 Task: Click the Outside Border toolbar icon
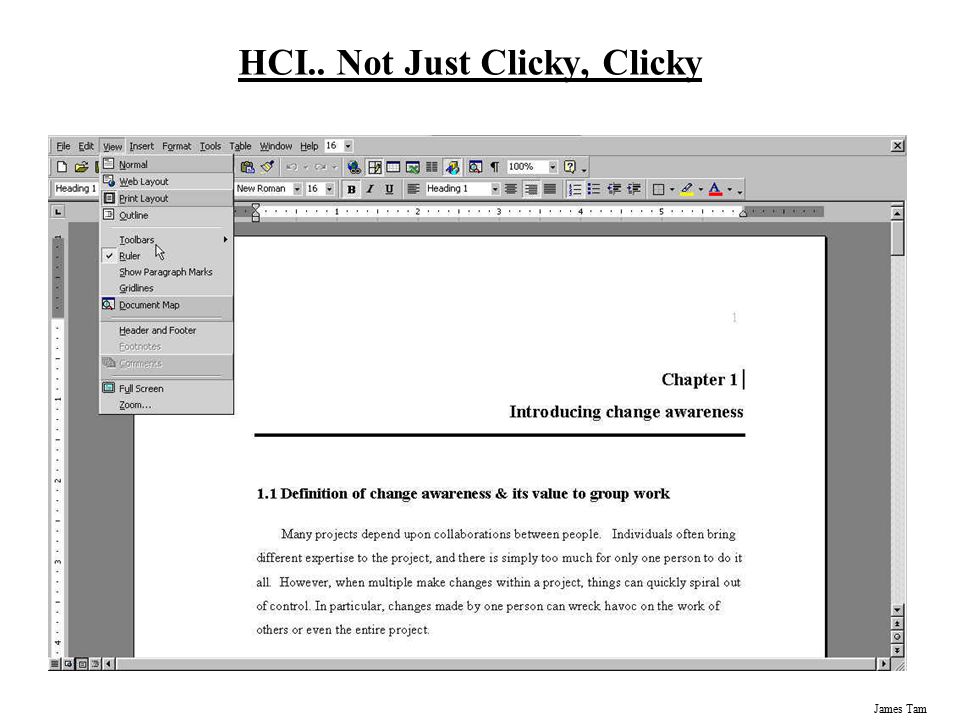(658, 190)
